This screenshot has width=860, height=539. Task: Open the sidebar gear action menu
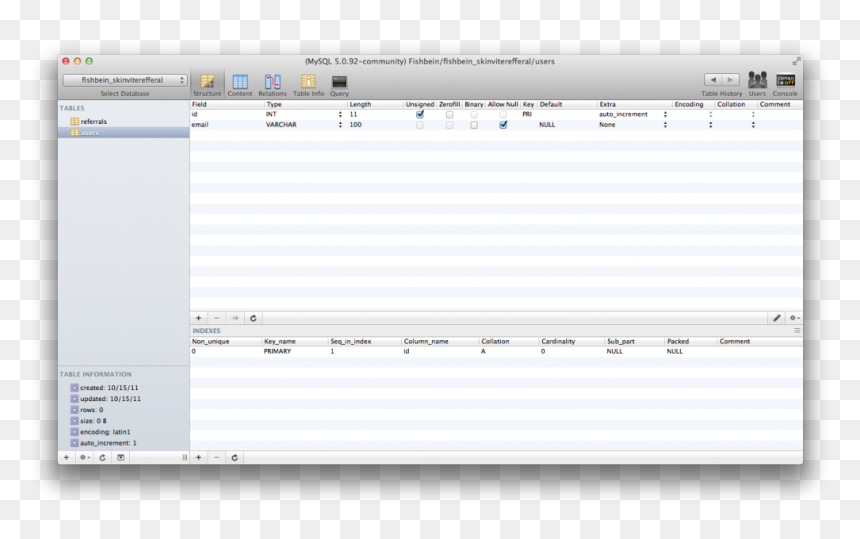84,457
